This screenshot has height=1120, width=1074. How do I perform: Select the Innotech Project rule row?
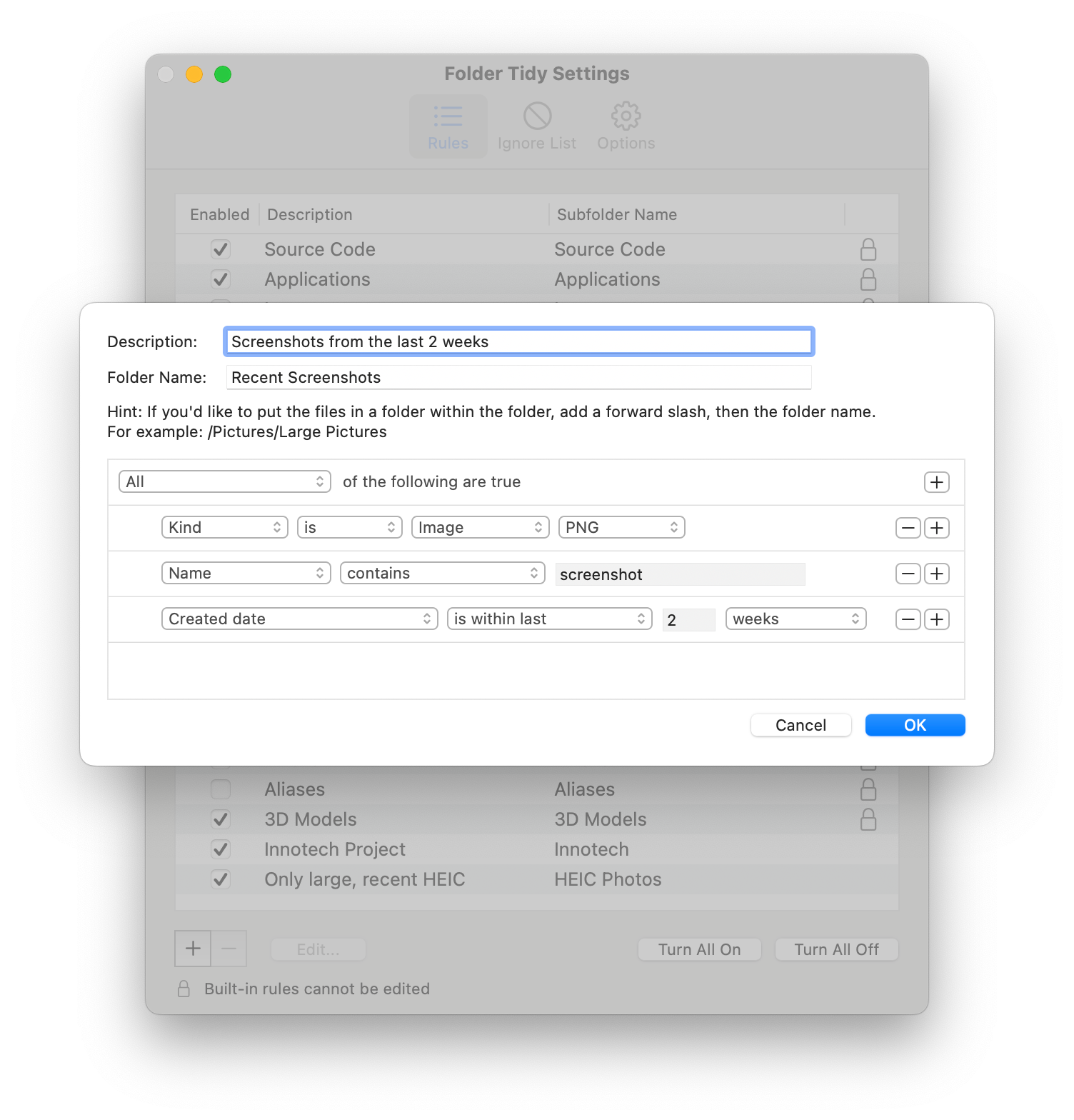(537, 849)
